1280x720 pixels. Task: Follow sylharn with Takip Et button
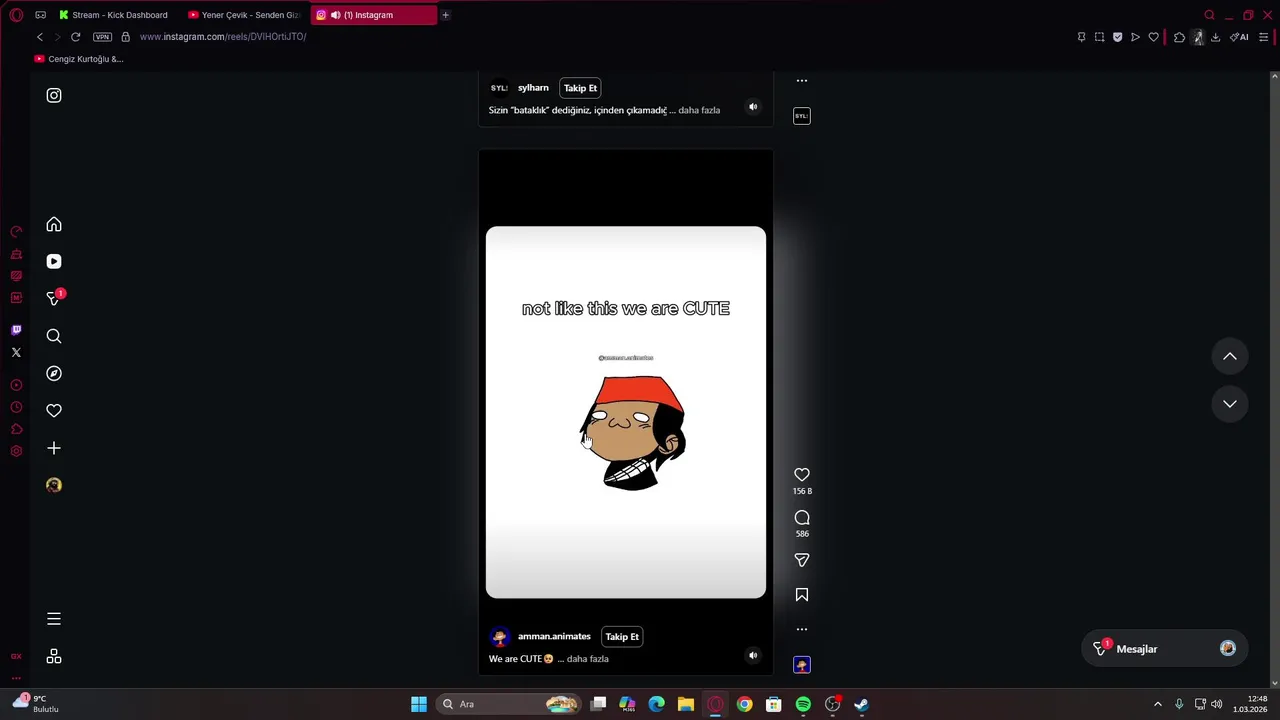[580, 88]
